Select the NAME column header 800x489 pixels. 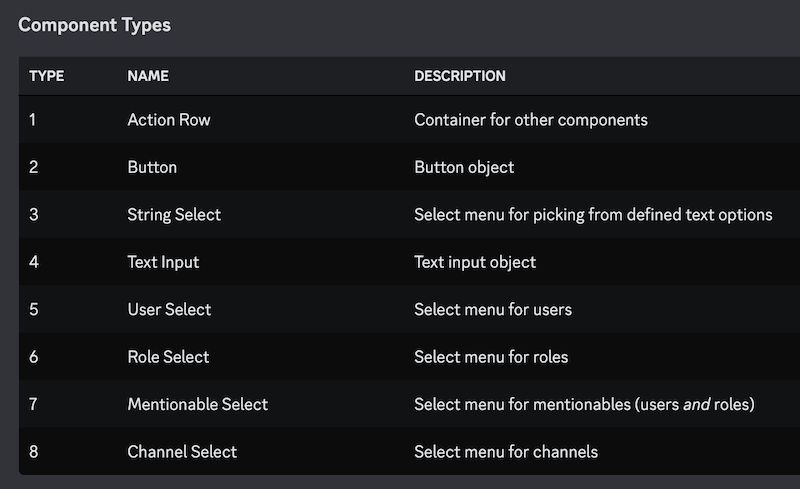(148, 76)
